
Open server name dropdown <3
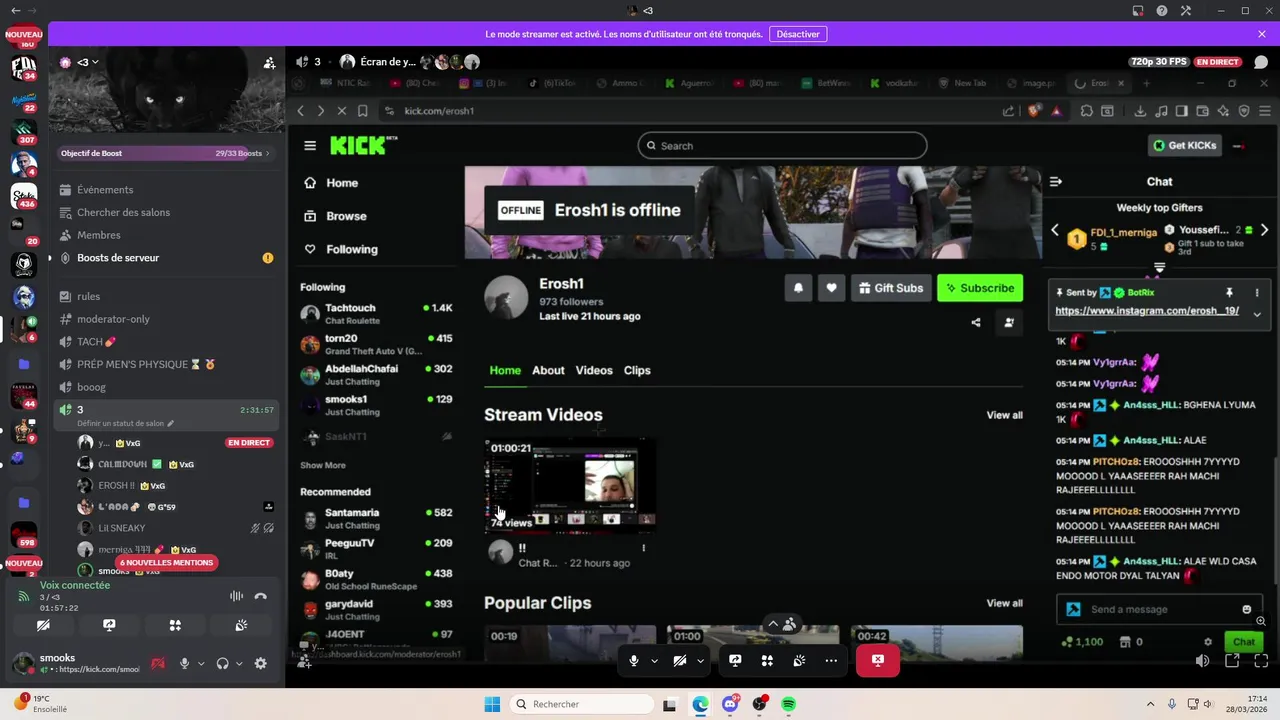[88, 62]
